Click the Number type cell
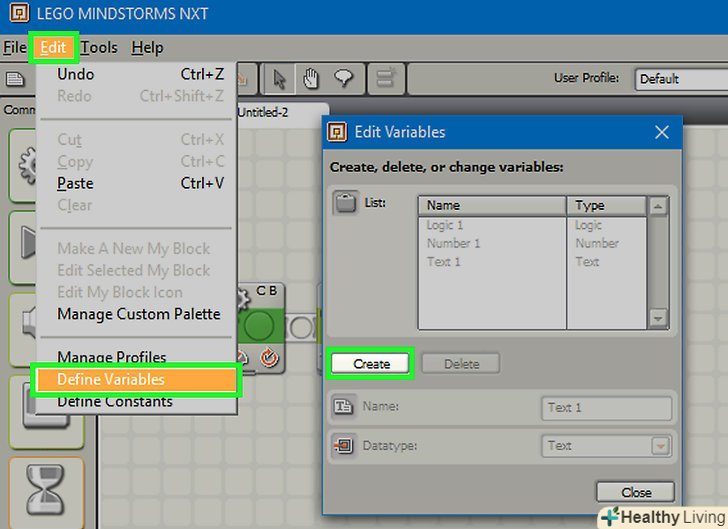 [597, 243]
